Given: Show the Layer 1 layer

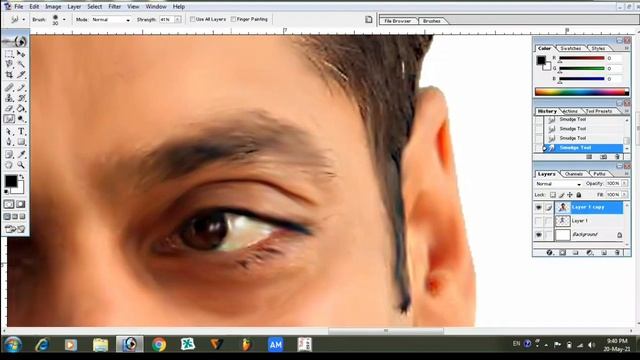Looking at the screenshot, I should 538,221.
